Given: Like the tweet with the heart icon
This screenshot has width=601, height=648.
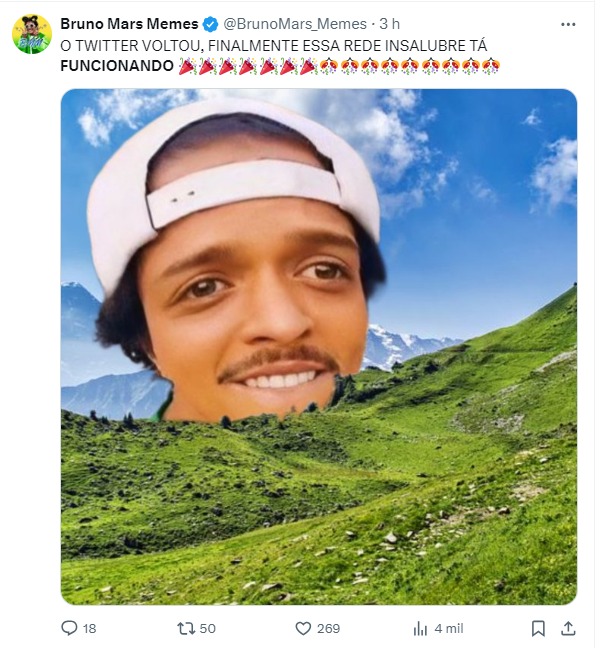Looking at the screenshot, I should [304, 628].
